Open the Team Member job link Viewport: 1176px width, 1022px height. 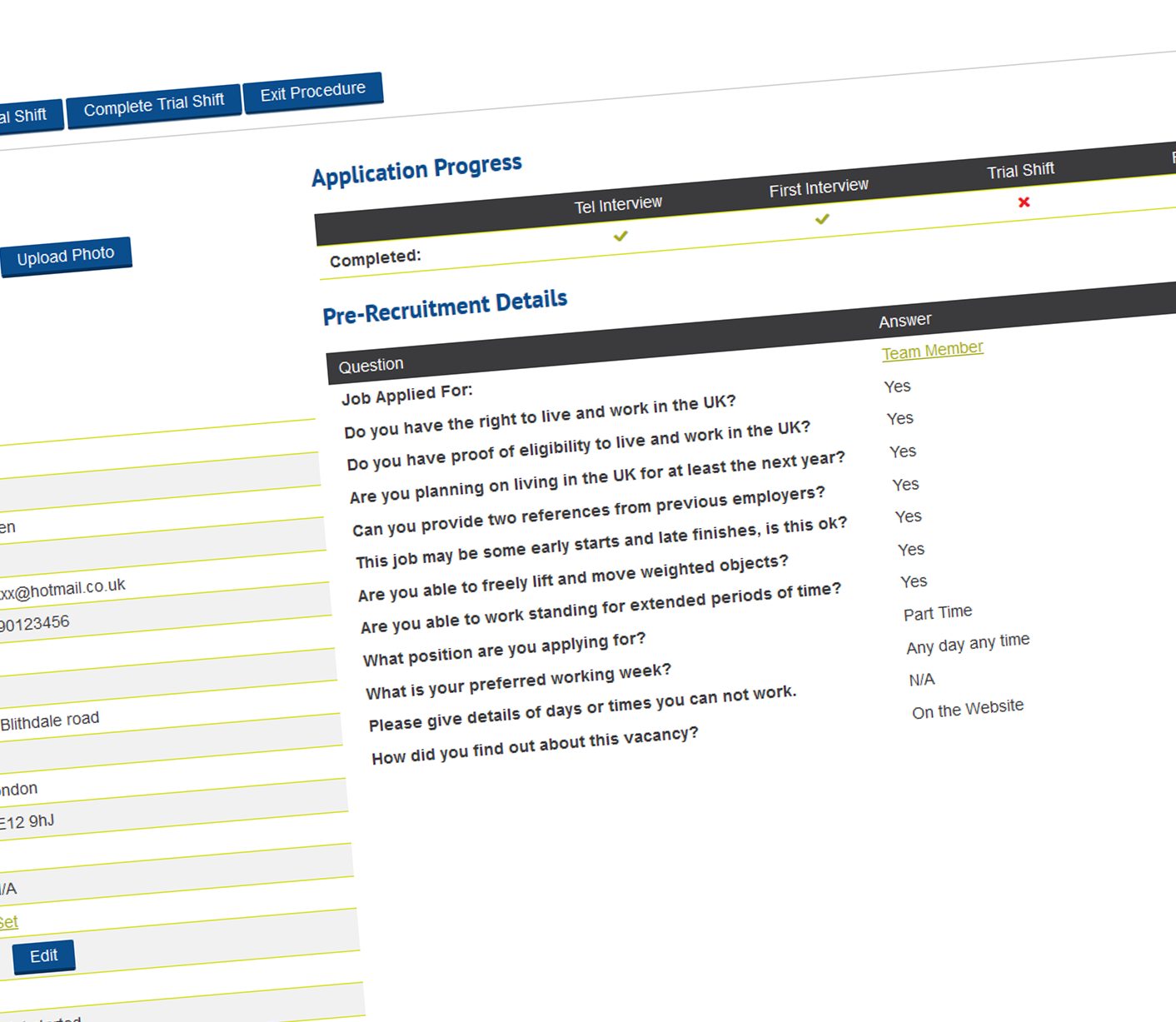pos(933,350)
